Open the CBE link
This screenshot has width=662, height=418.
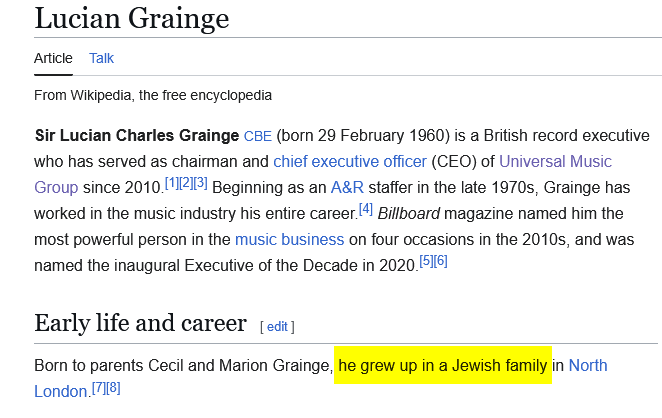257,136
